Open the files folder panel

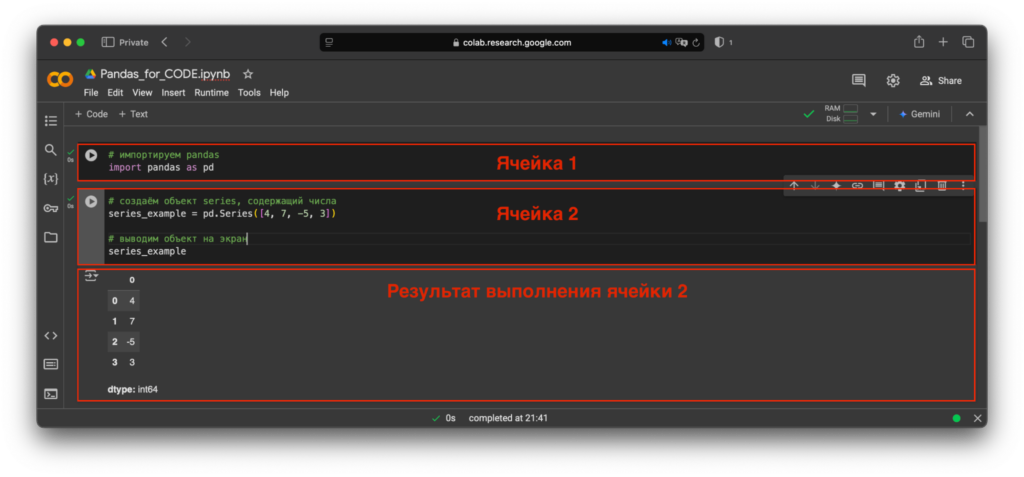[50, 237]
